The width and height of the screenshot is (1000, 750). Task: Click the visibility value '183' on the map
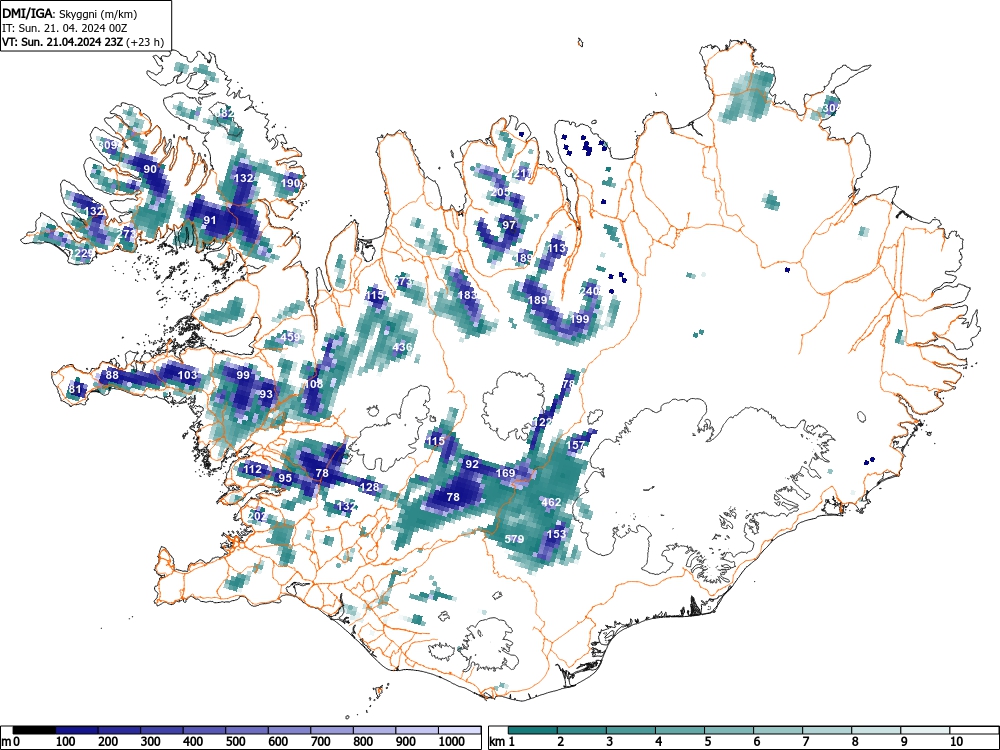tap(467, 295)
